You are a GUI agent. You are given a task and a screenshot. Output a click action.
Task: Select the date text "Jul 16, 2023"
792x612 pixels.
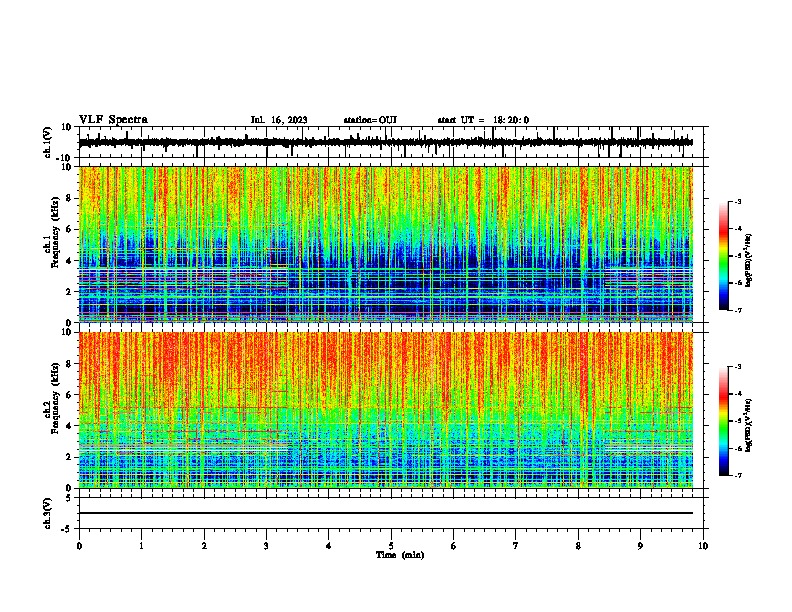pos(279,120)
